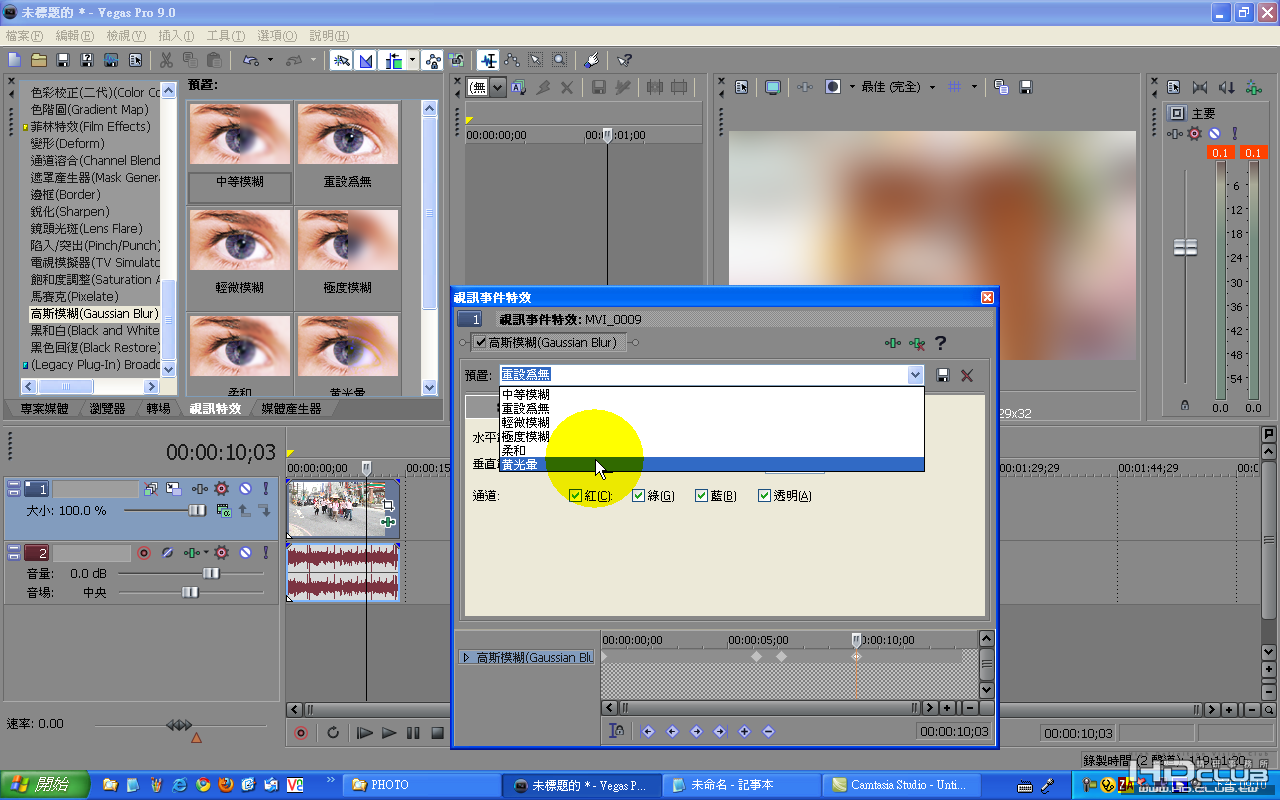Toggle the Alpha 透明(A) channel checkbox
Image resolution: width=1280 pixels, height=800 pixels.
pyautogui.click(x=765, y=496)
